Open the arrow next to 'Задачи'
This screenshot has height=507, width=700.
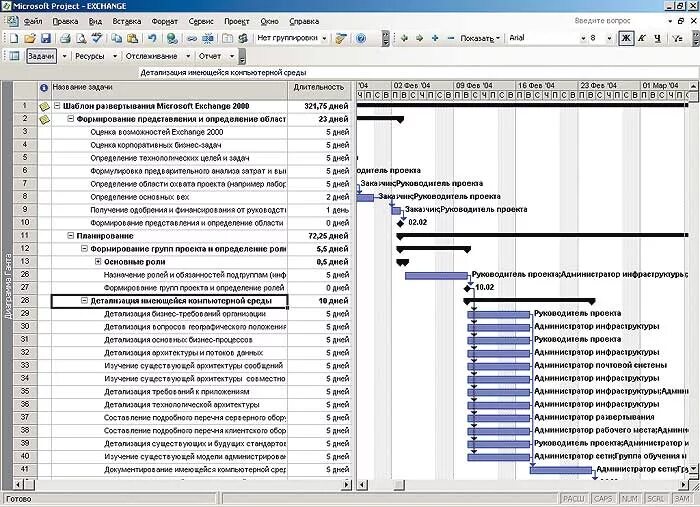[64, 56]
